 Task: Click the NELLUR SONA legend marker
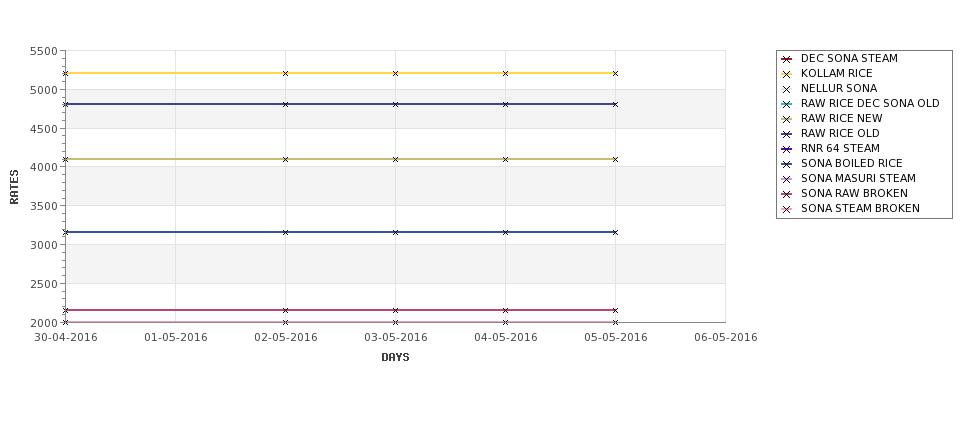click(787, 89)
